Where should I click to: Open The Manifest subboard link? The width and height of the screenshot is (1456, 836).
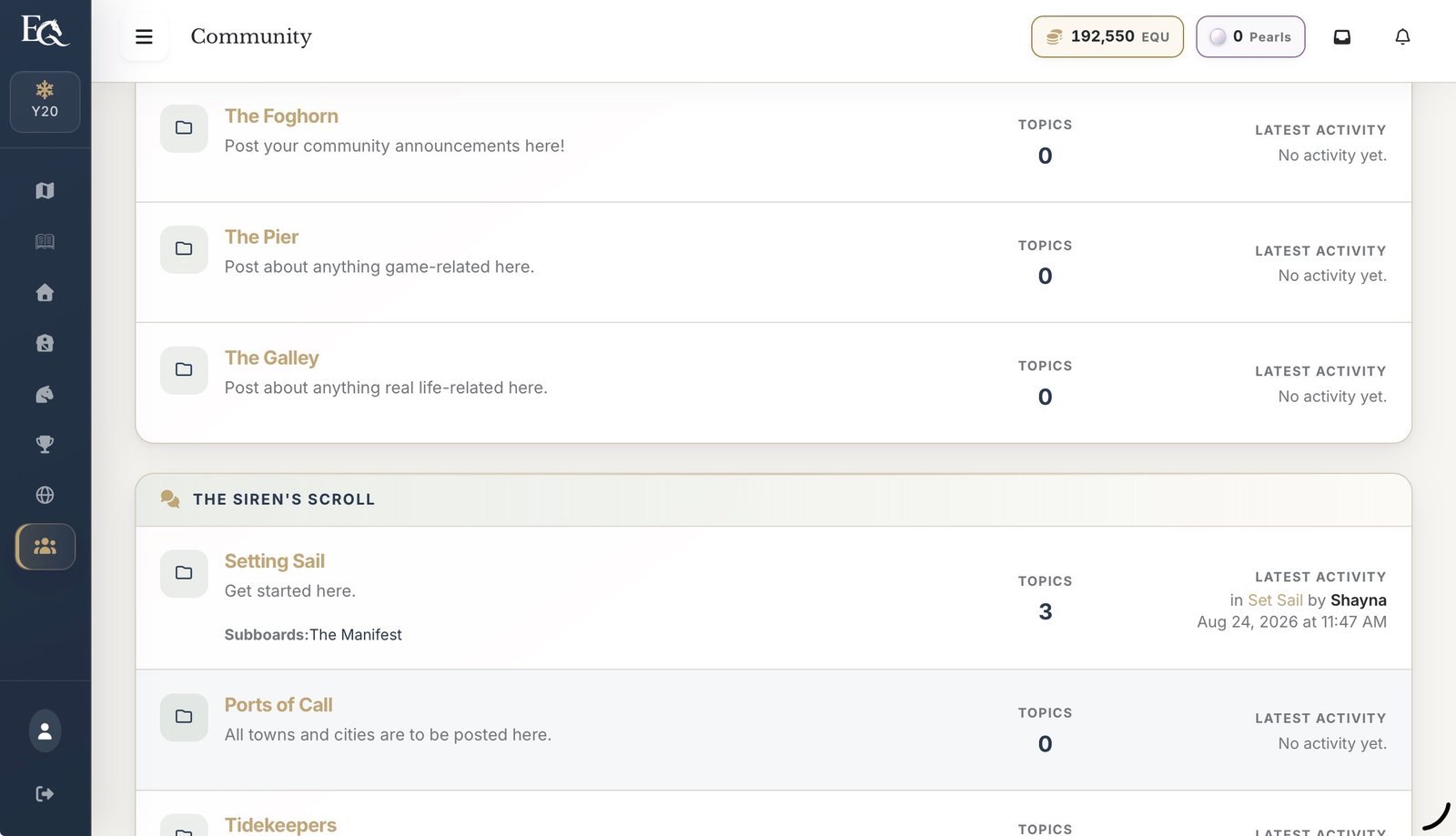click(x=356, y=635)
